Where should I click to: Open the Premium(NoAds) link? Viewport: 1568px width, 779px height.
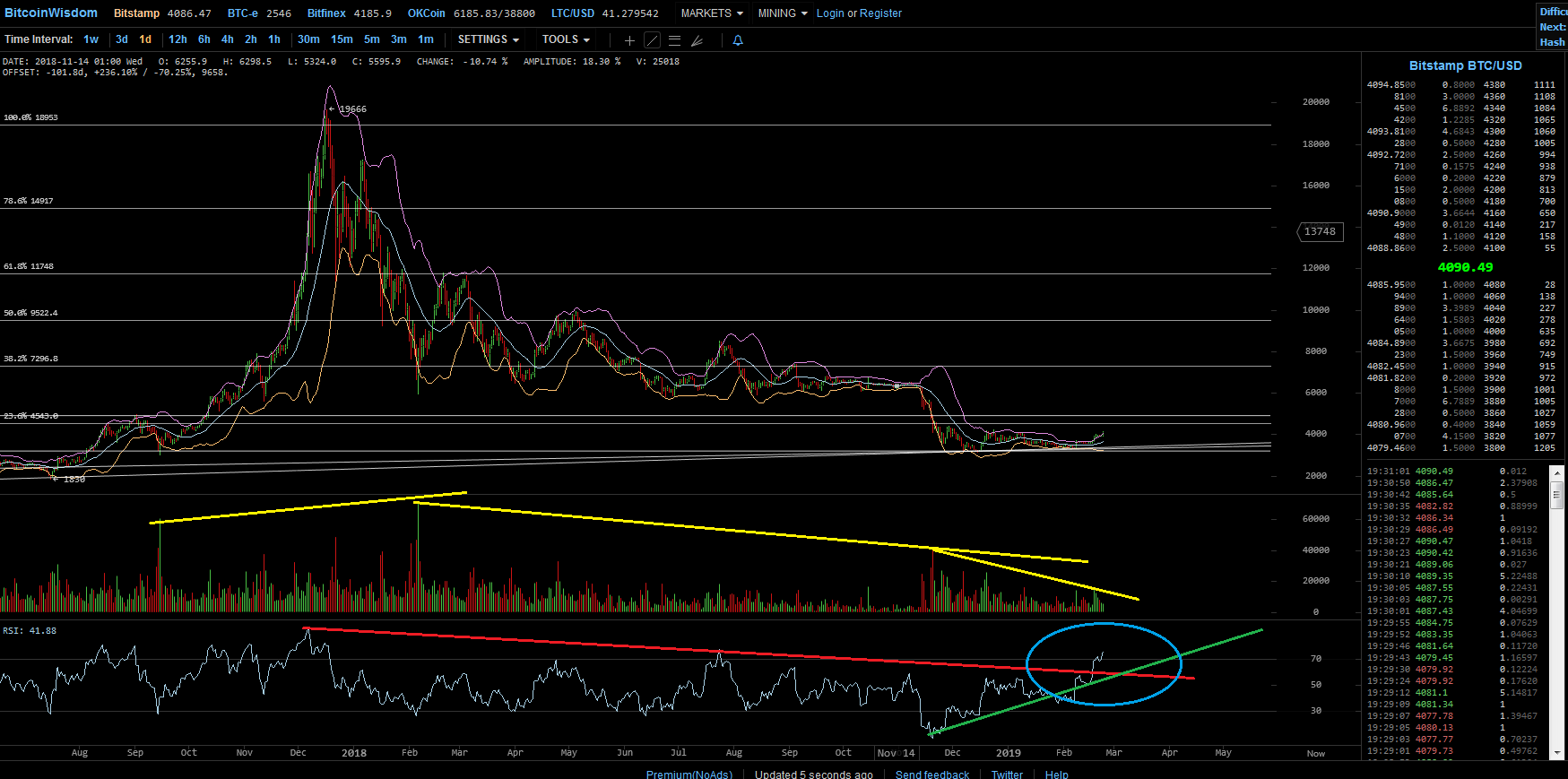tap(689, 775)
